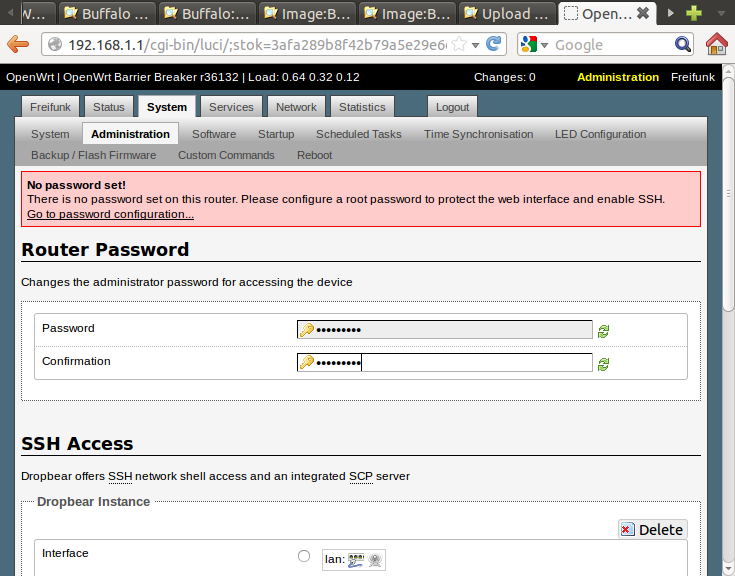Open the LED Configuration sub-tab

click(600, 134)
